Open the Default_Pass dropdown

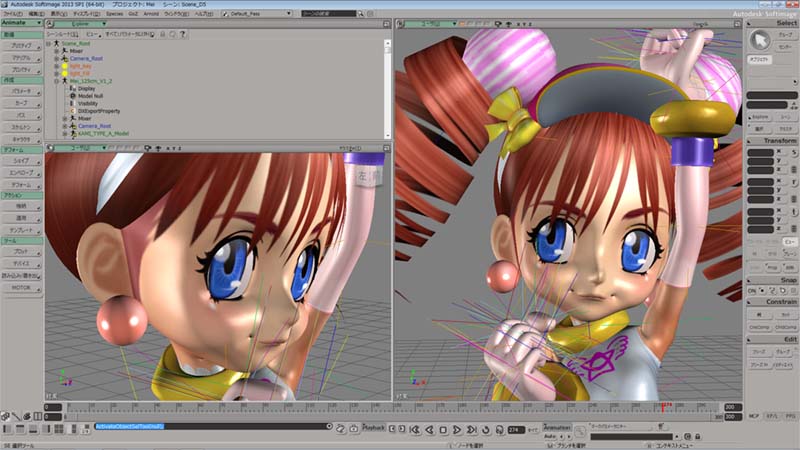[x=257, y=14]
